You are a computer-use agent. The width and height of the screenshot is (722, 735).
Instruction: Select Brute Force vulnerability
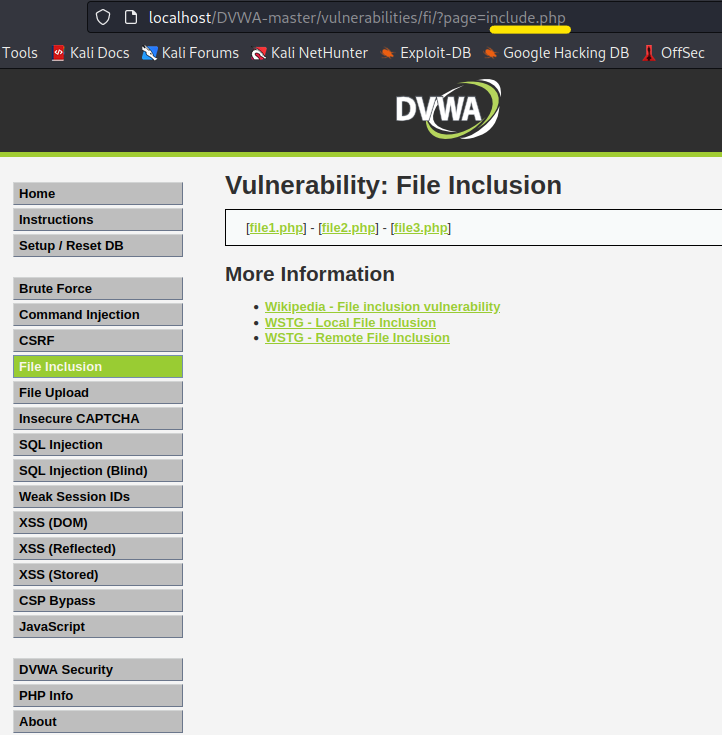pos(98,288)
